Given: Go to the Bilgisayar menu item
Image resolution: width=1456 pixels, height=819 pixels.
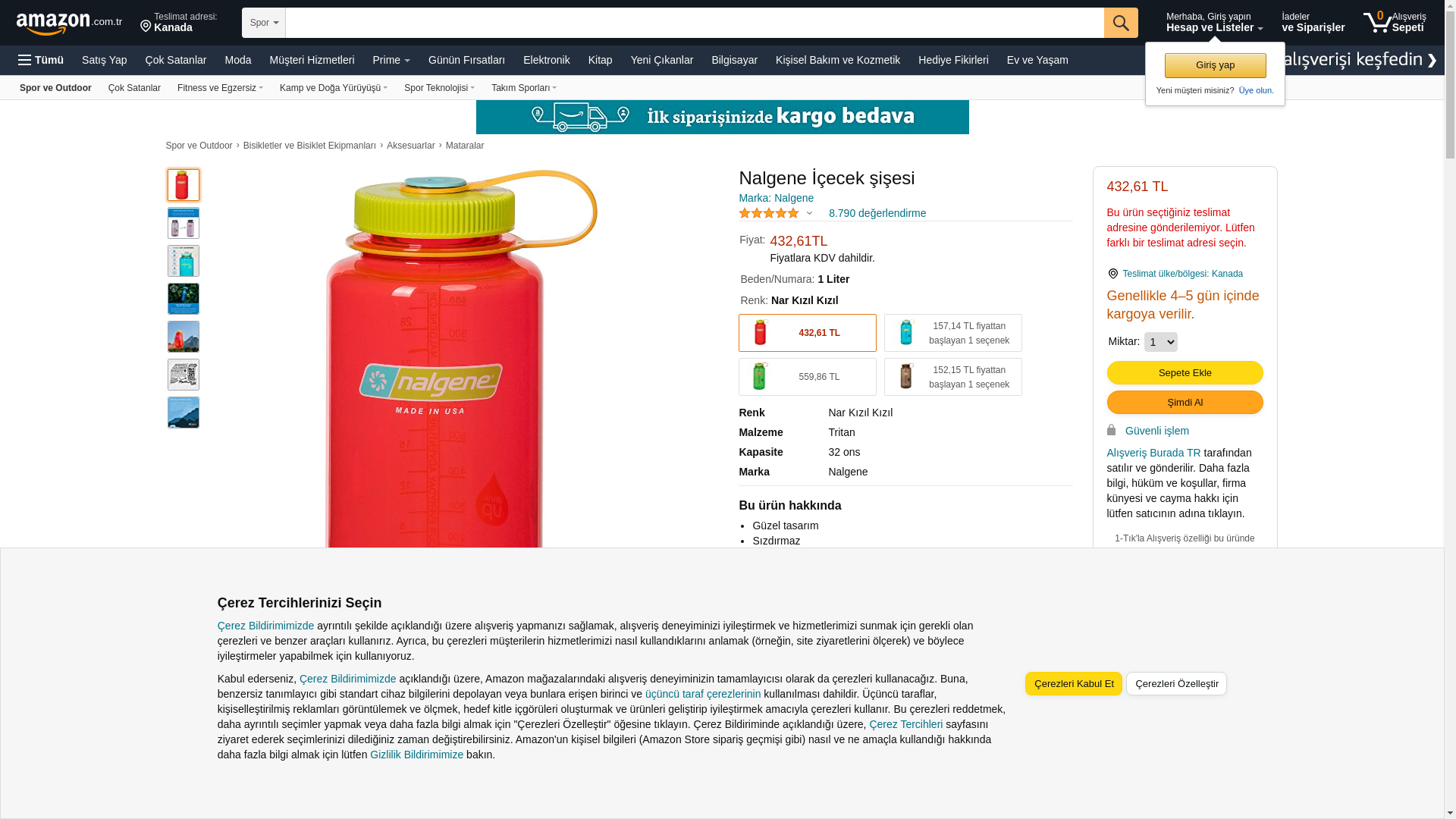Looking at the screenshot, I should (734, 60).
